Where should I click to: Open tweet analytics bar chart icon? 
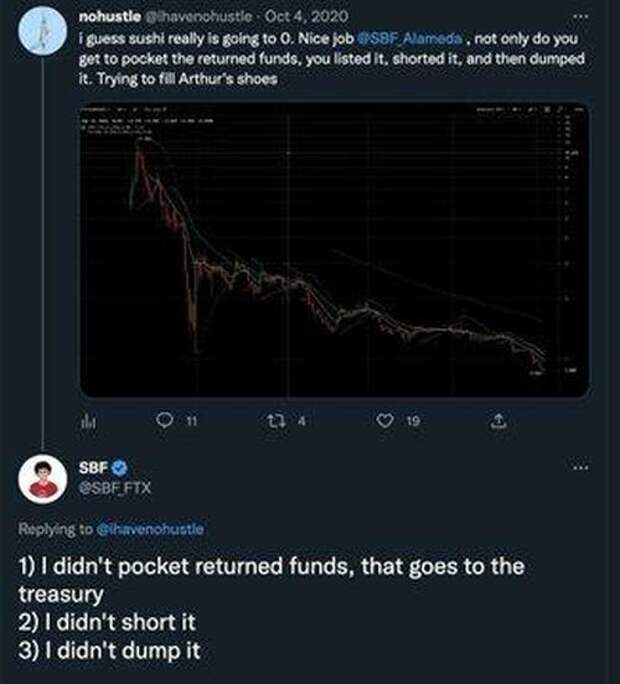click(x=85, y=423)
